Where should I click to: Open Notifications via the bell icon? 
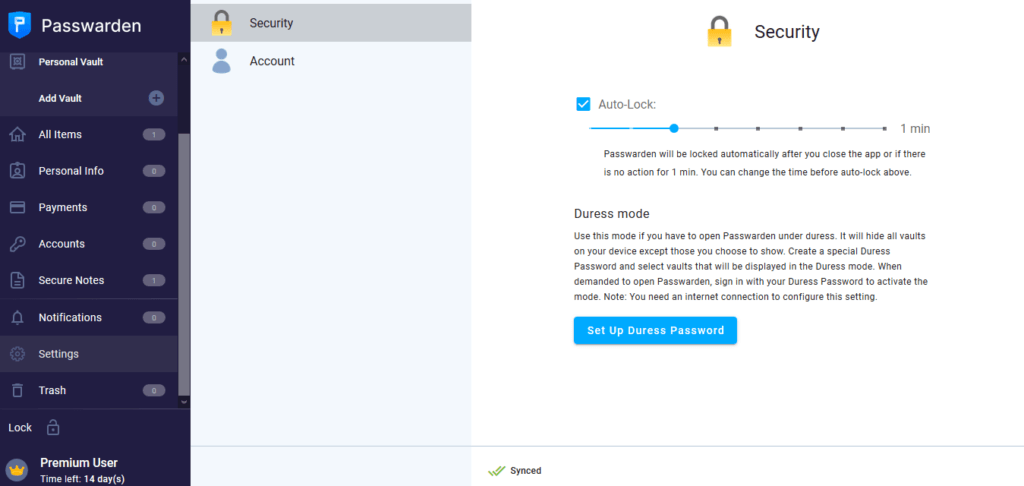point(18,317)
